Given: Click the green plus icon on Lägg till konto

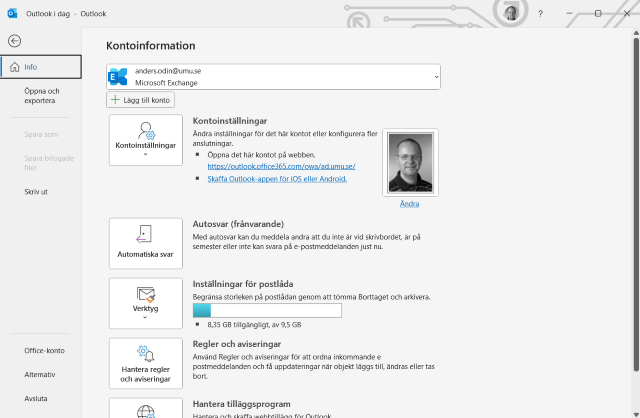Looking at the screenshot, I should pos(116,100).
